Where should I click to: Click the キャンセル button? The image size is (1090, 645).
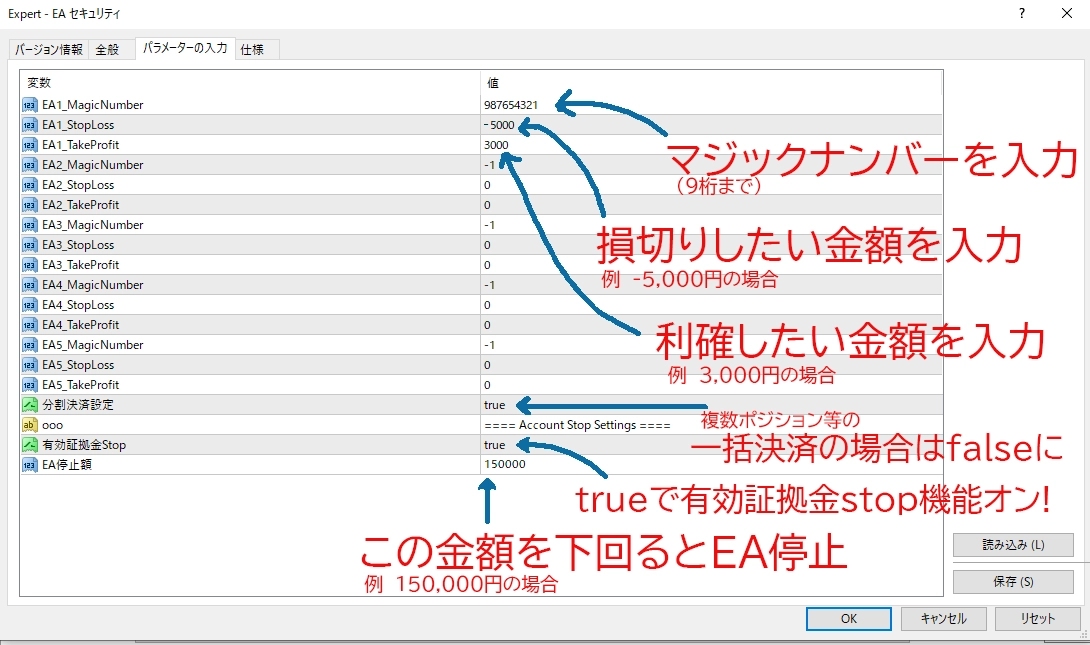[x=943, y=618]
